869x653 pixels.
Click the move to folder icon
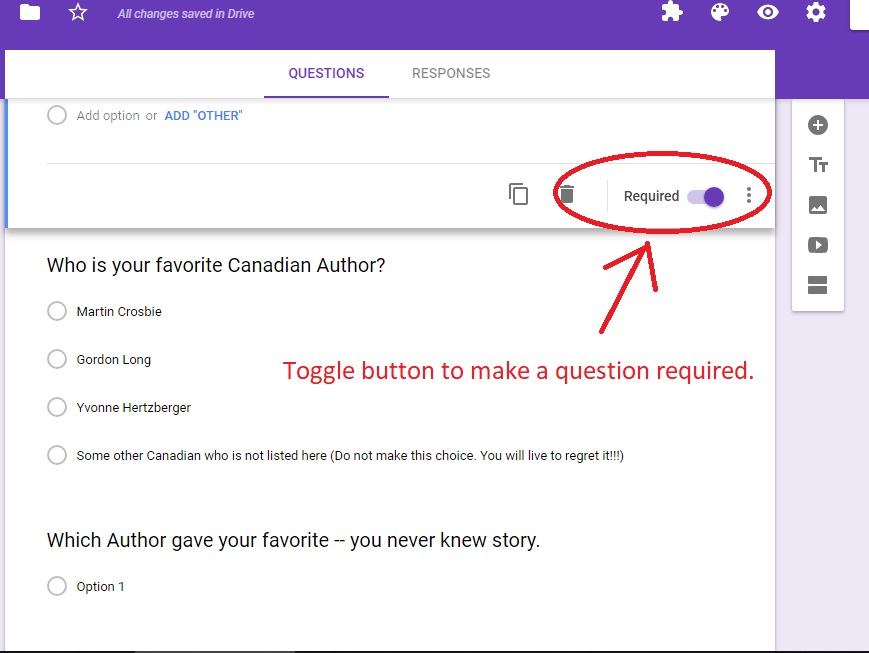coord(30,12)
